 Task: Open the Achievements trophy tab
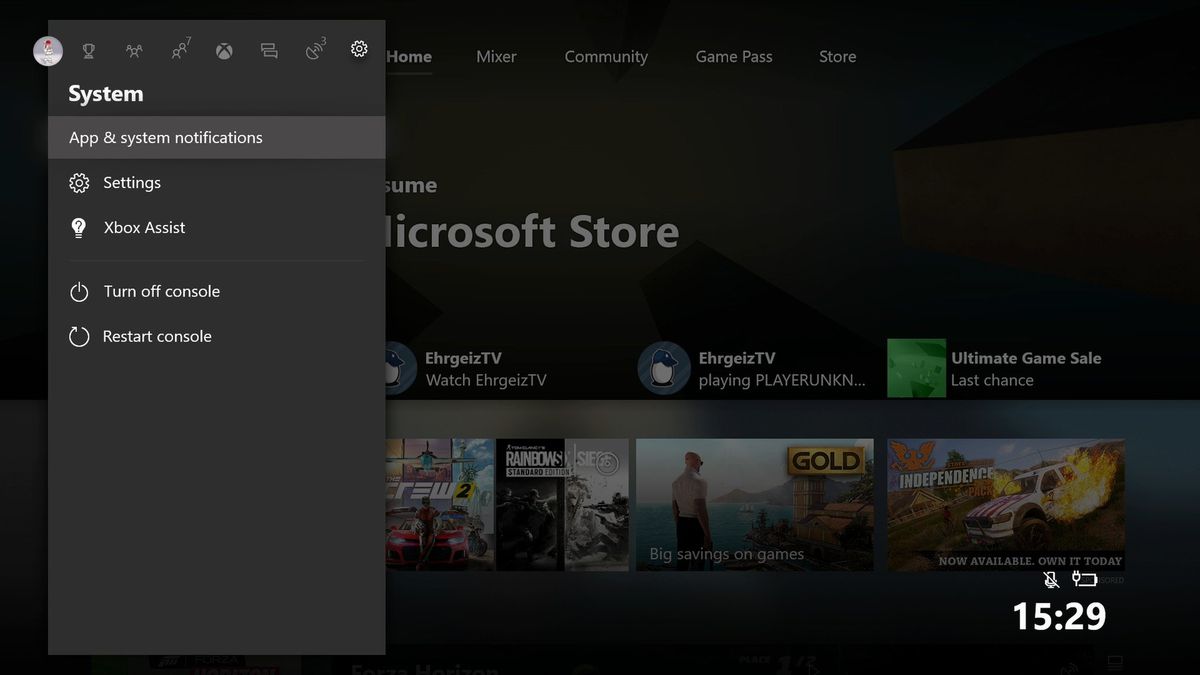pos(88,48)
